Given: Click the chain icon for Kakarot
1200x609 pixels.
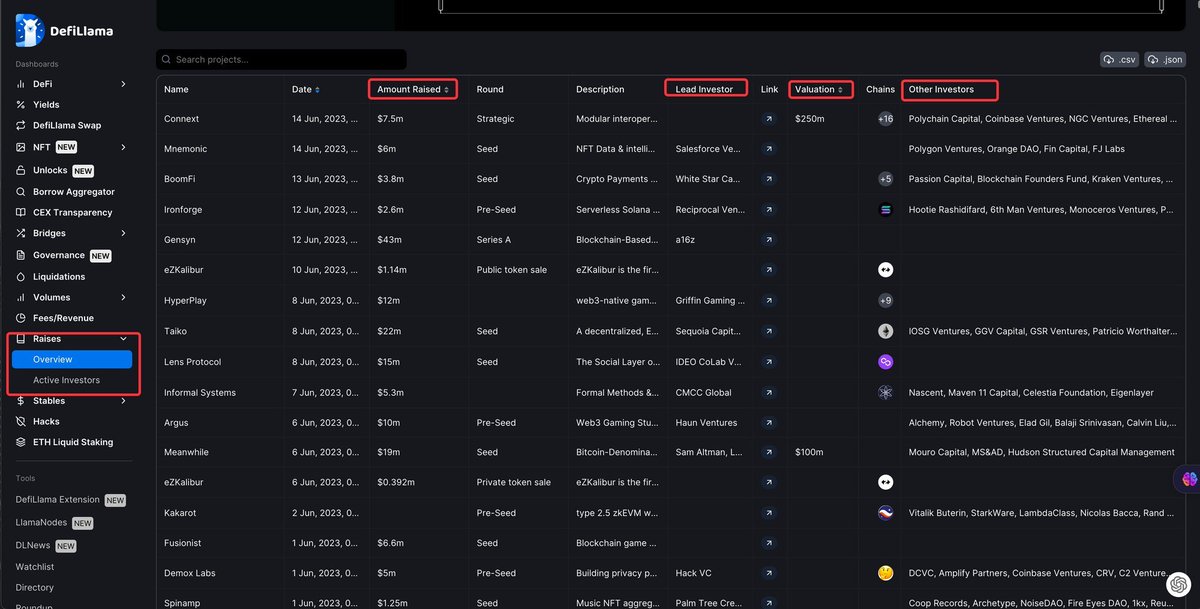Looking at the screenshot, I should pos(885,513).
